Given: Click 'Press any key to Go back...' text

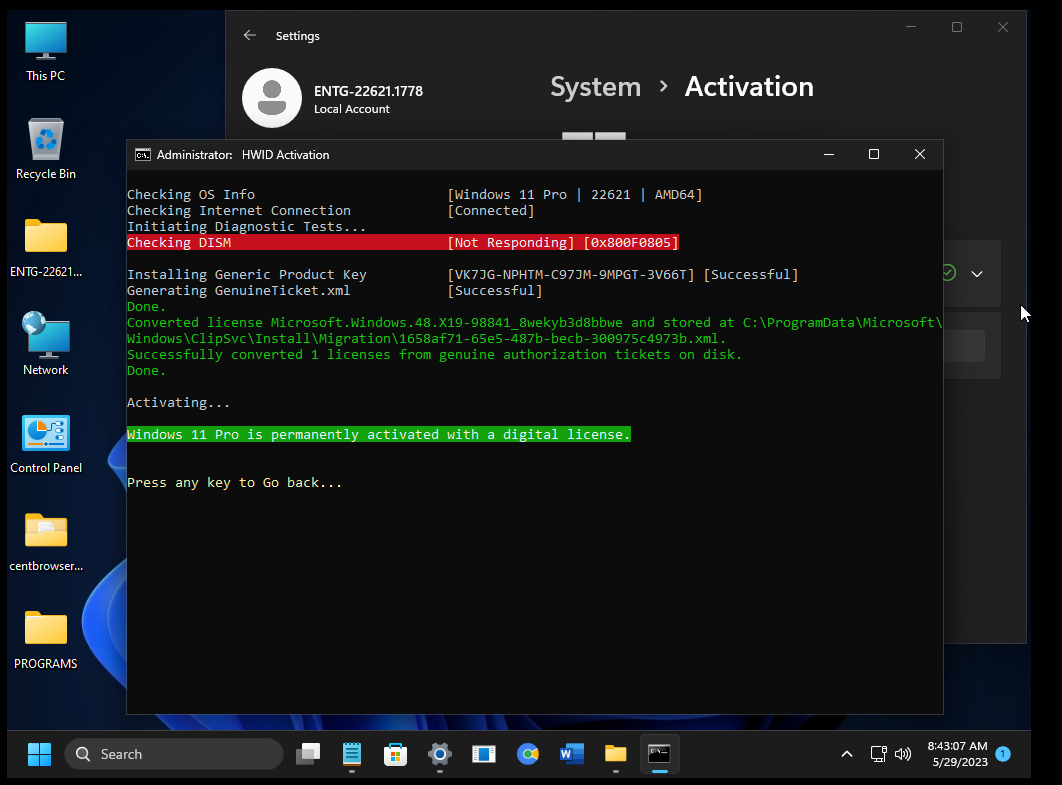Looking at the screenshot, I should click(x=234, y=482).
